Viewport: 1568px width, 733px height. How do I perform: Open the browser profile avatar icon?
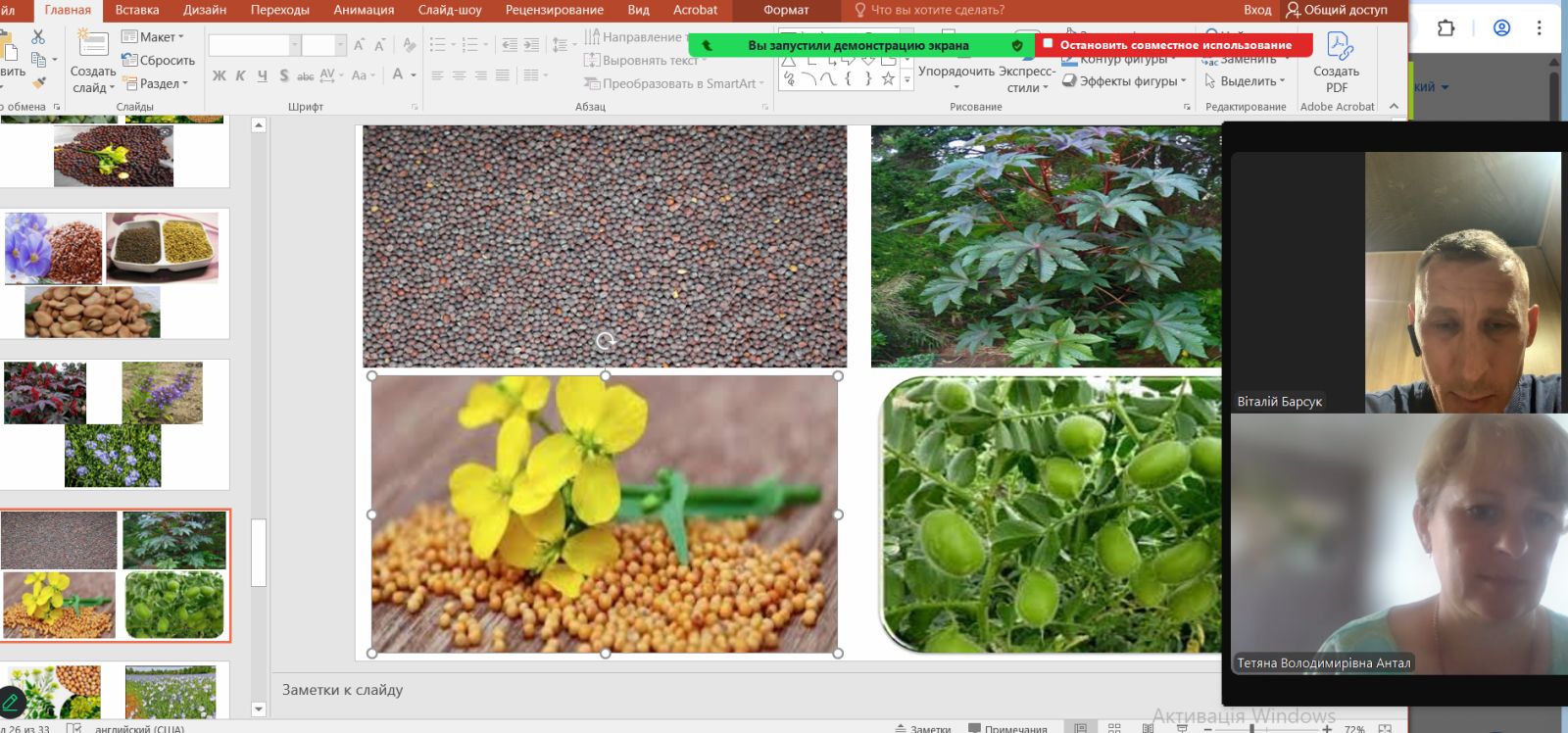[x=1501, y=27]
